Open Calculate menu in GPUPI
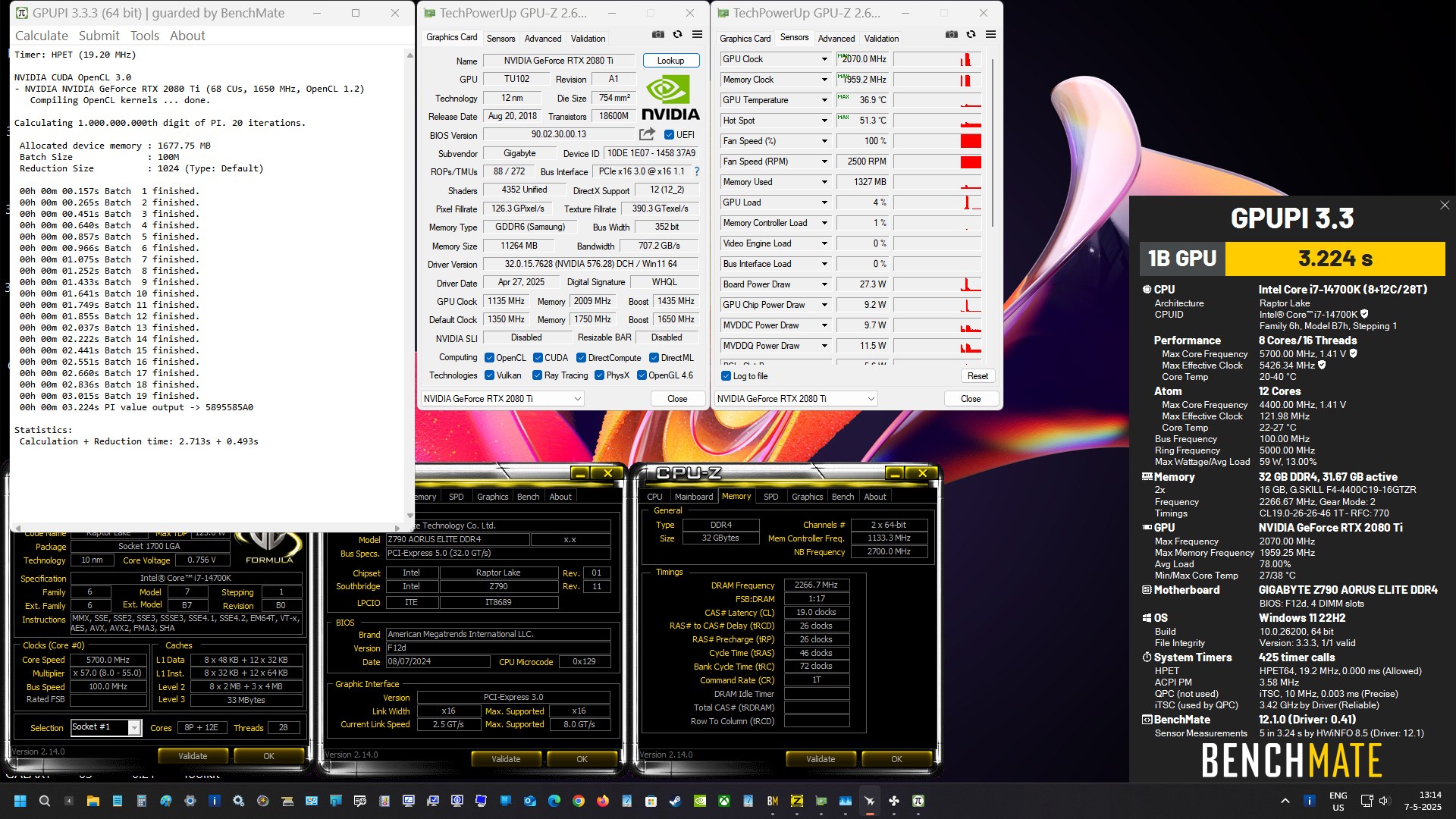The image size is (1456, 819). (42, 36)
